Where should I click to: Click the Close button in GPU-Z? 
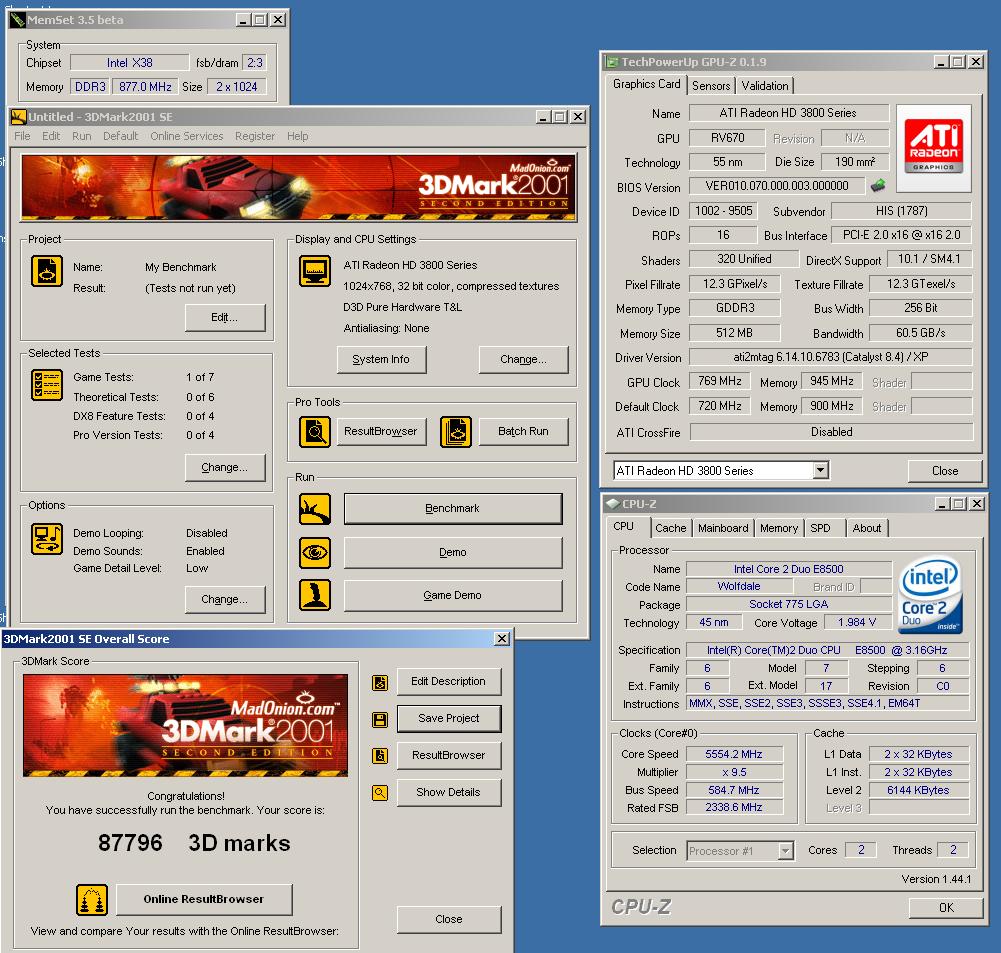click(945, 470)
